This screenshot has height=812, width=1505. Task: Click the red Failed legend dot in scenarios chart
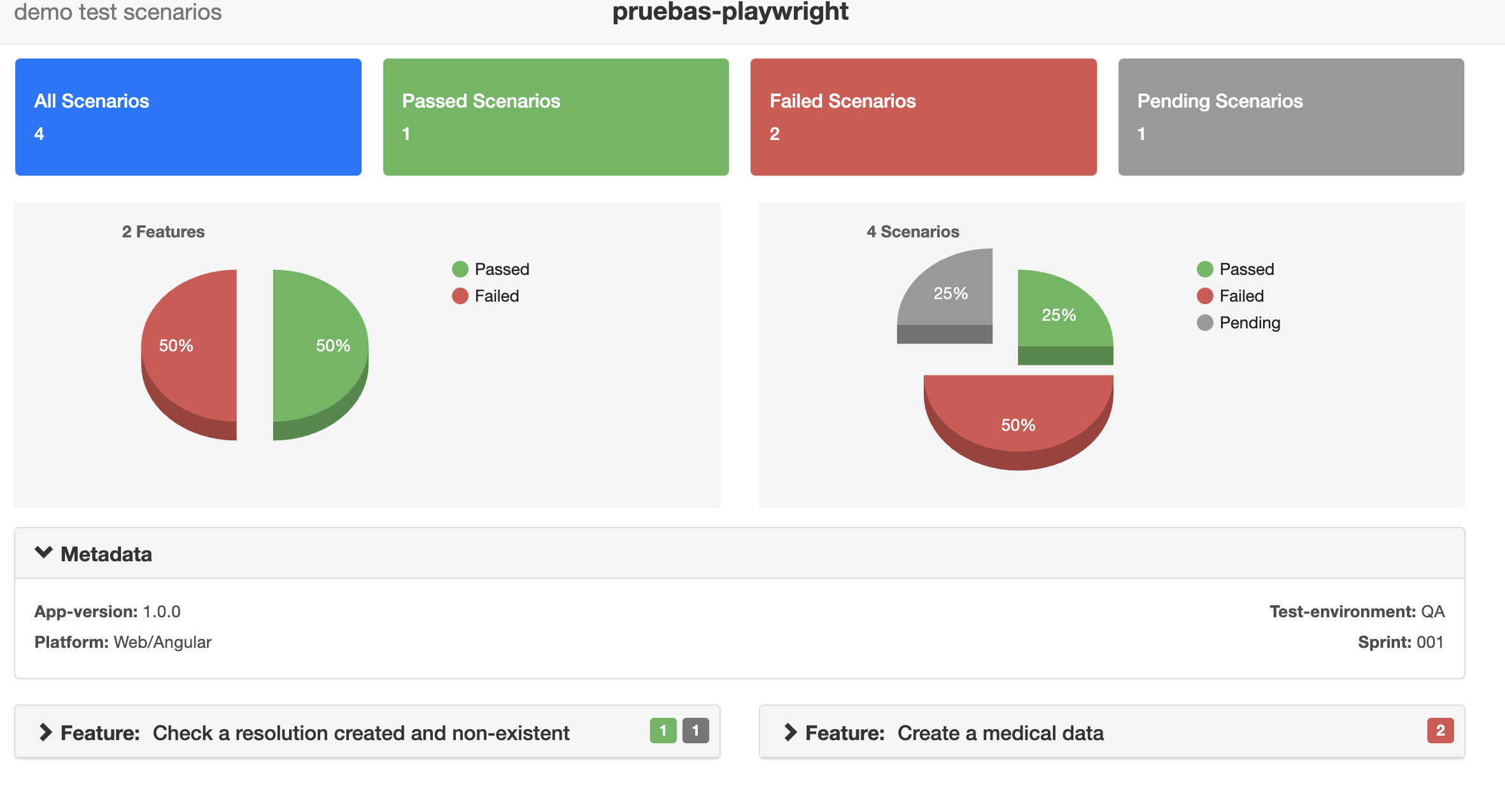(1205, 295)
